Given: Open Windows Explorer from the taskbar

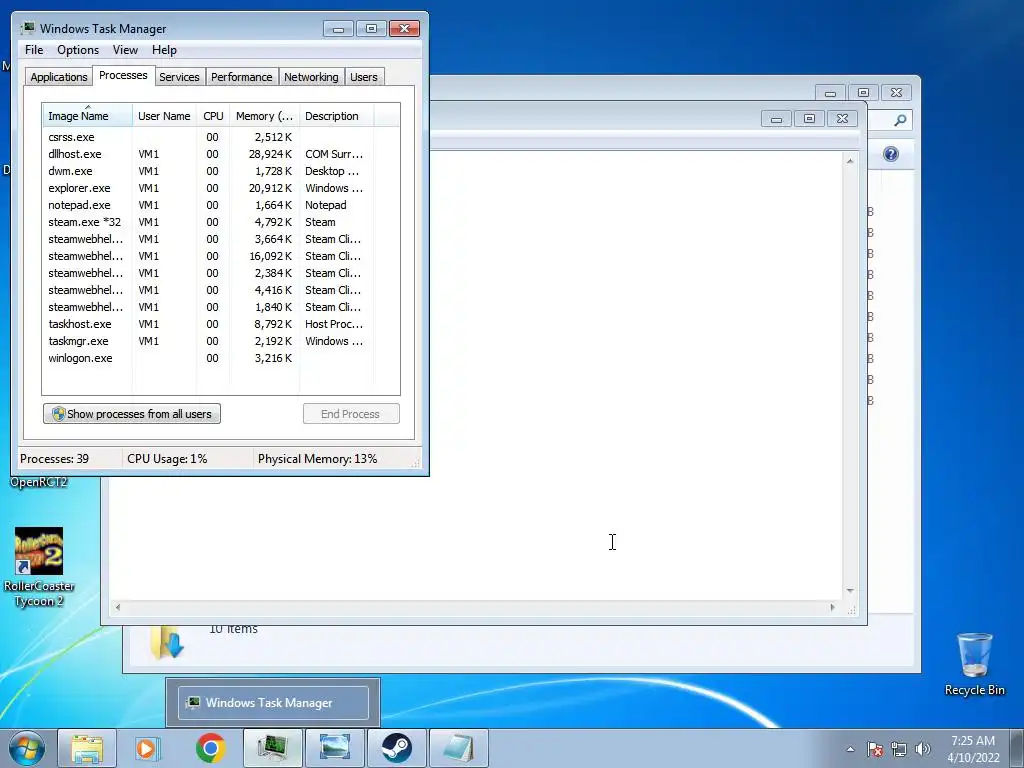Looking at the screenshot, I should click(87, 748).
